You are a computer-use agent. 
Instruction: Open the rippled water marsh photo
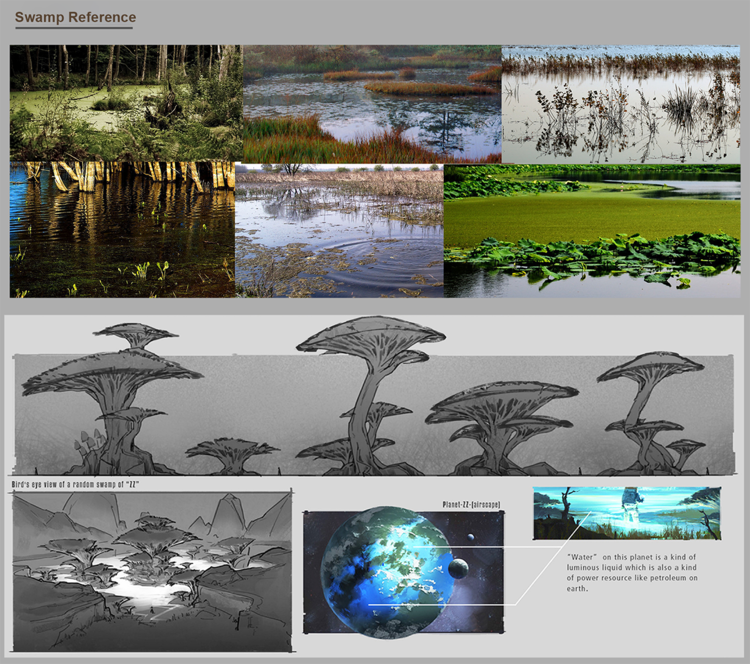339,231
